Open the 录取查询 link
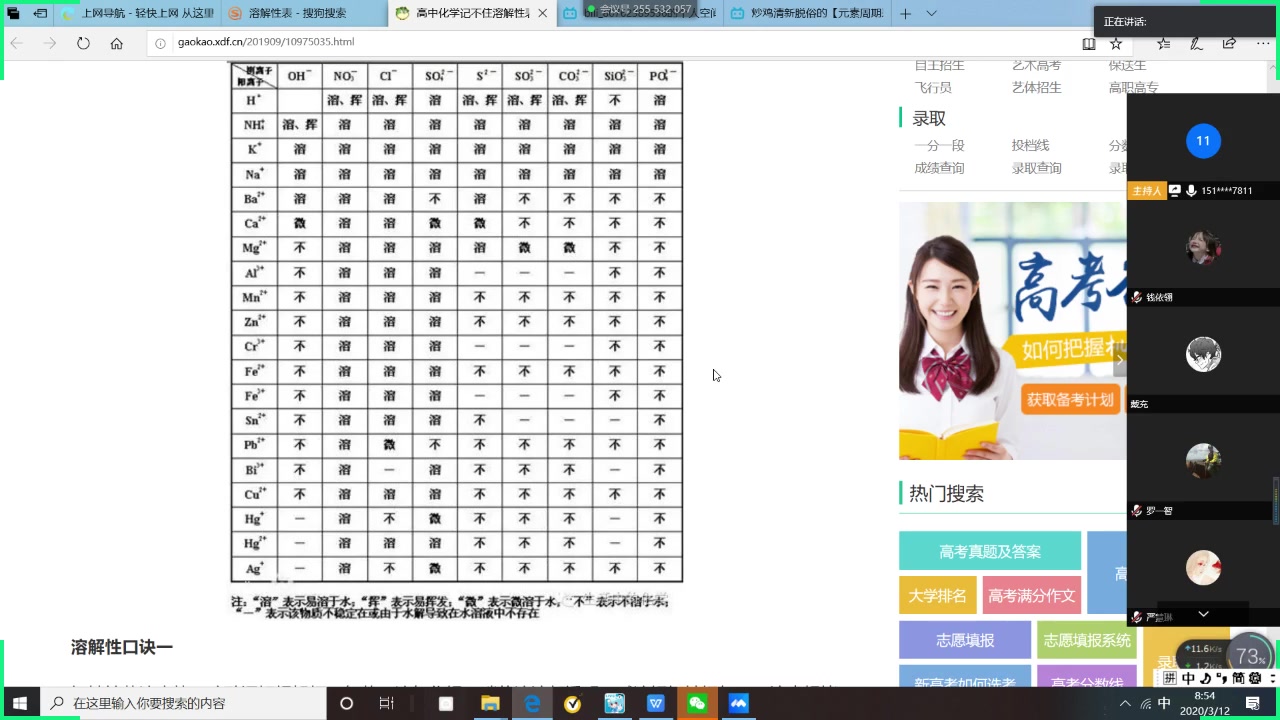Viewport: 1280px width, 720px height. click(x=1036, y=168)
